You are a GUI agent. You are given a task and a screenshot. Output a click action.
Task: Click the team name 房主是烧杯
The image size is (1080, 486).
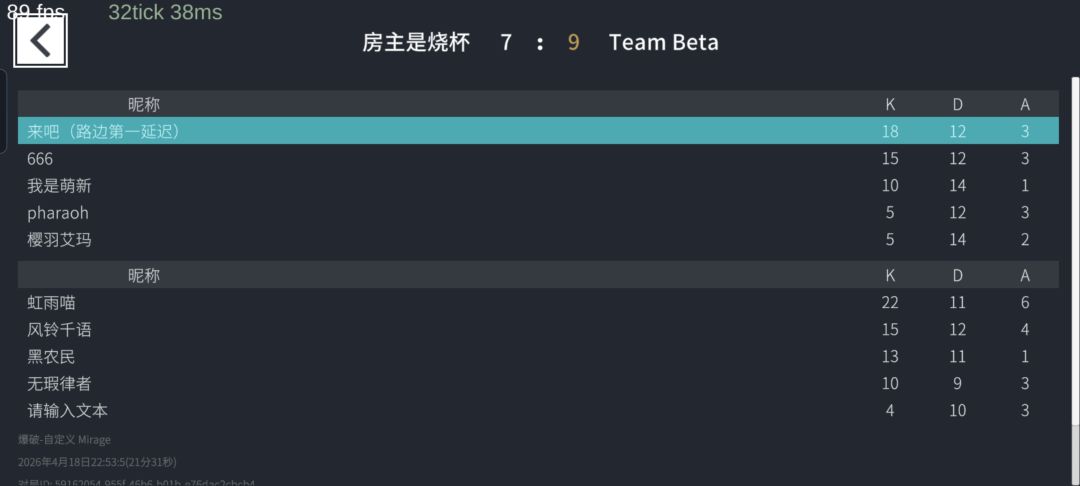click(415, 42)
